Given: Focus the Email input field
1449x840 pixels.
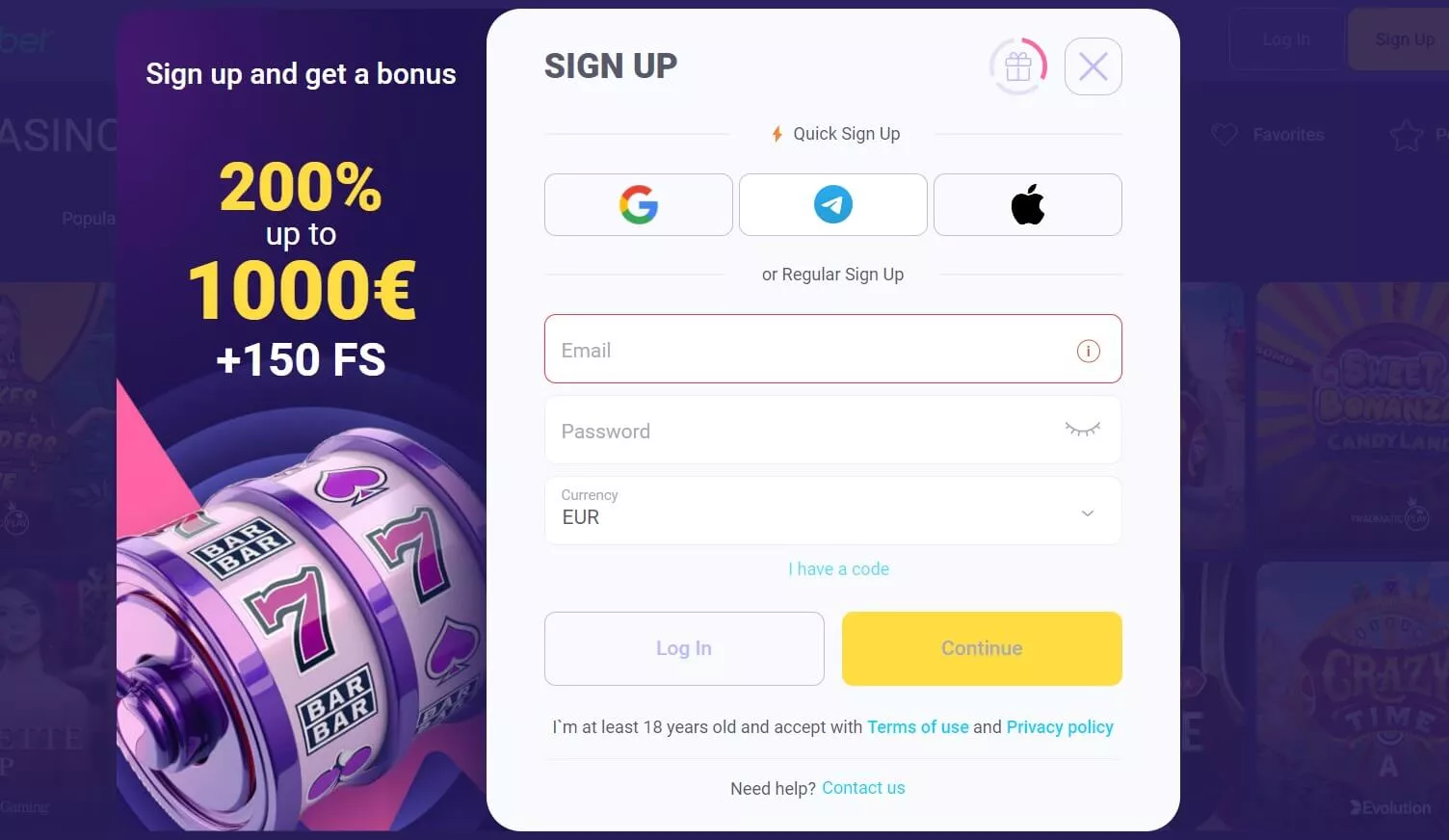Looking at the screenshot, I should click(833, 349).
